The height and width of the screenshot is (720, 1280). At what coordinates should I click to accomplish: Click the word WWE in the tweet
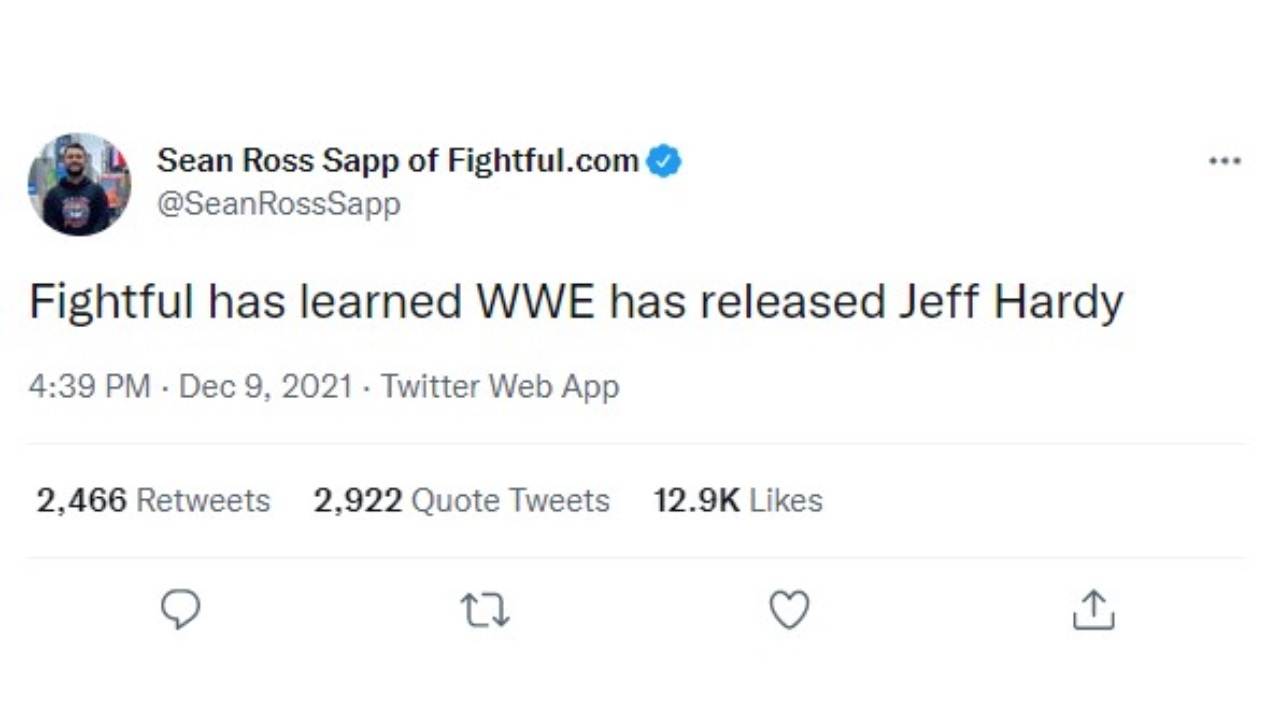click(536, 302)
